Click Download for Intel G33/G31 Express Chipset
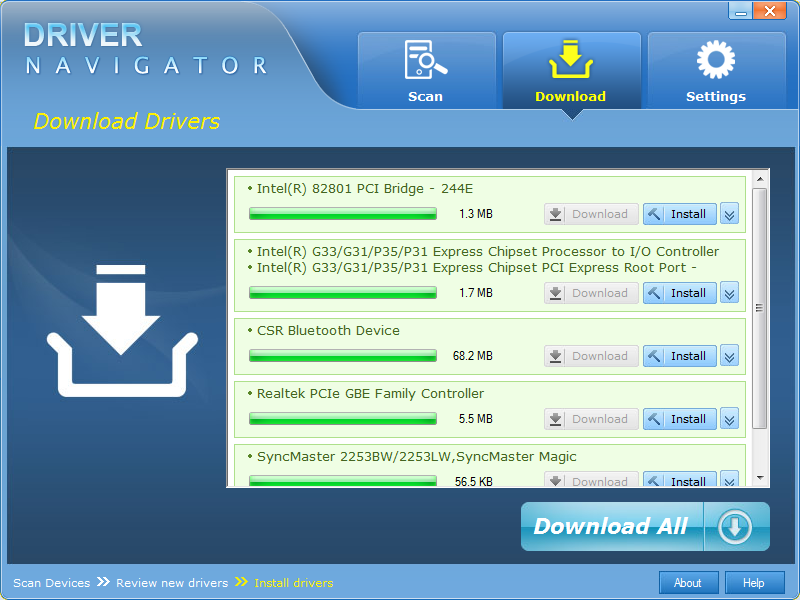 [x=591, y=293]
